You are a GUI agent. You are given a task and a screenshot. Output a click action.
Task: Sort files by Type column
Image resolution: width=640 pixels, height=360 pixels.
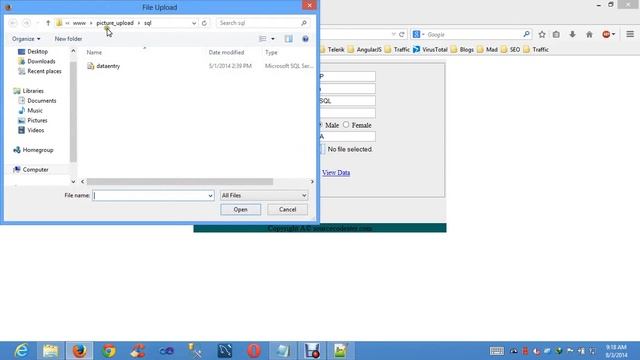coord(271,52)
